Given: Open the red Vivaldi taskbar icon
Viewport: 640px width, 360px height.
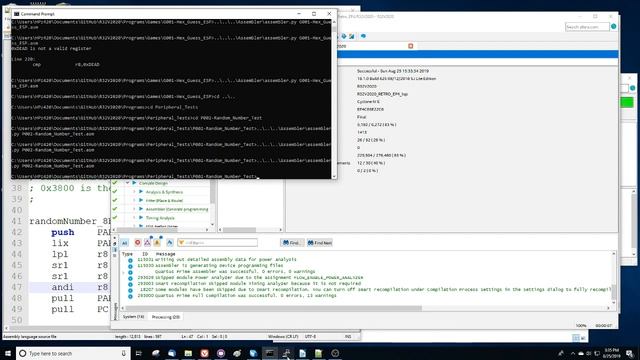Looking at the screenshot, I should (x=204, y=353).
